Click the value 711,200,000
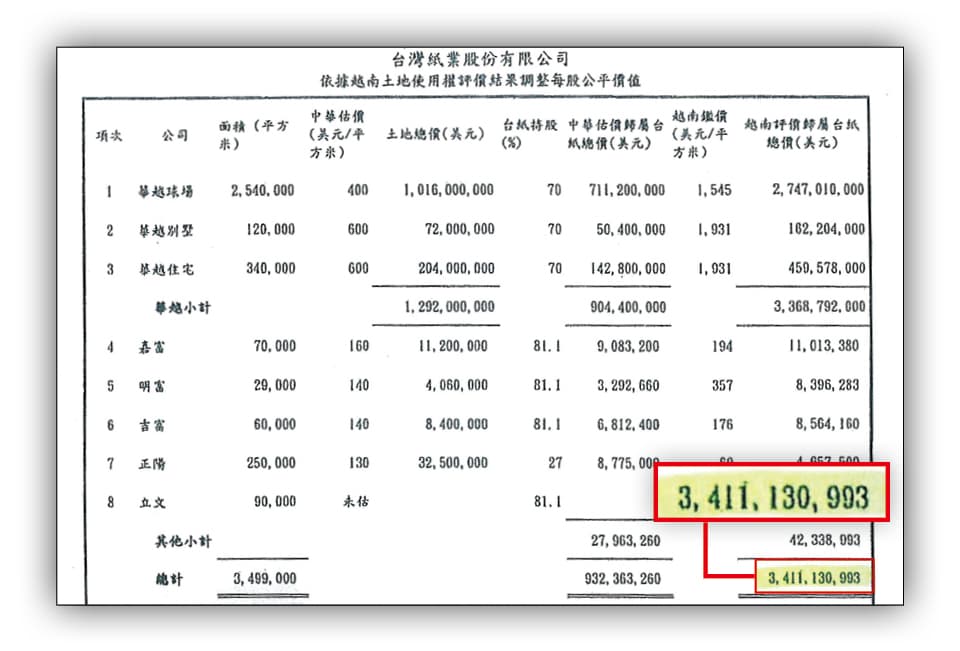Viewport: 960px width, 651px height. (626, 190)
